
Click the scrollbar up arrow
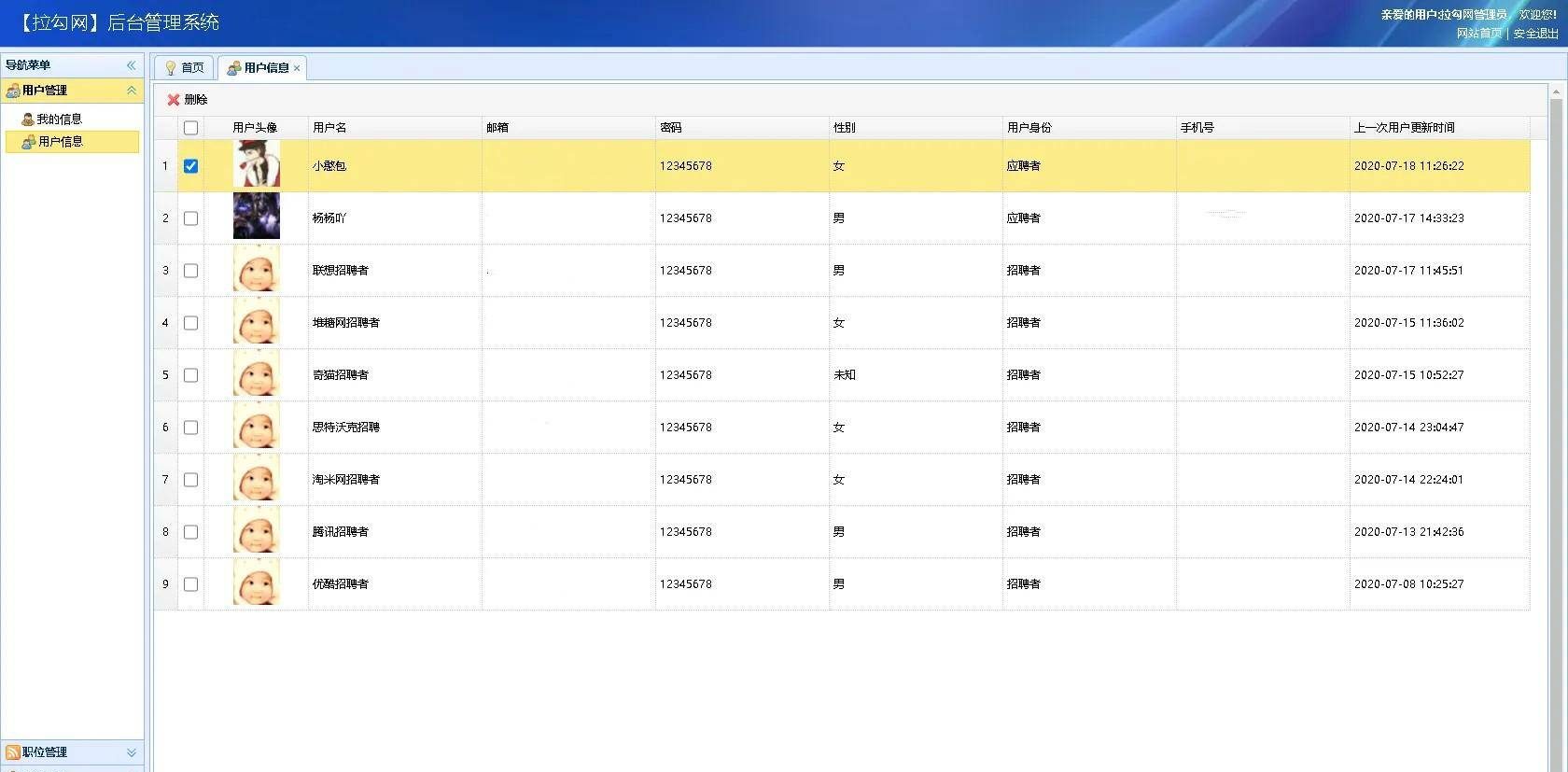(1556, 91)
